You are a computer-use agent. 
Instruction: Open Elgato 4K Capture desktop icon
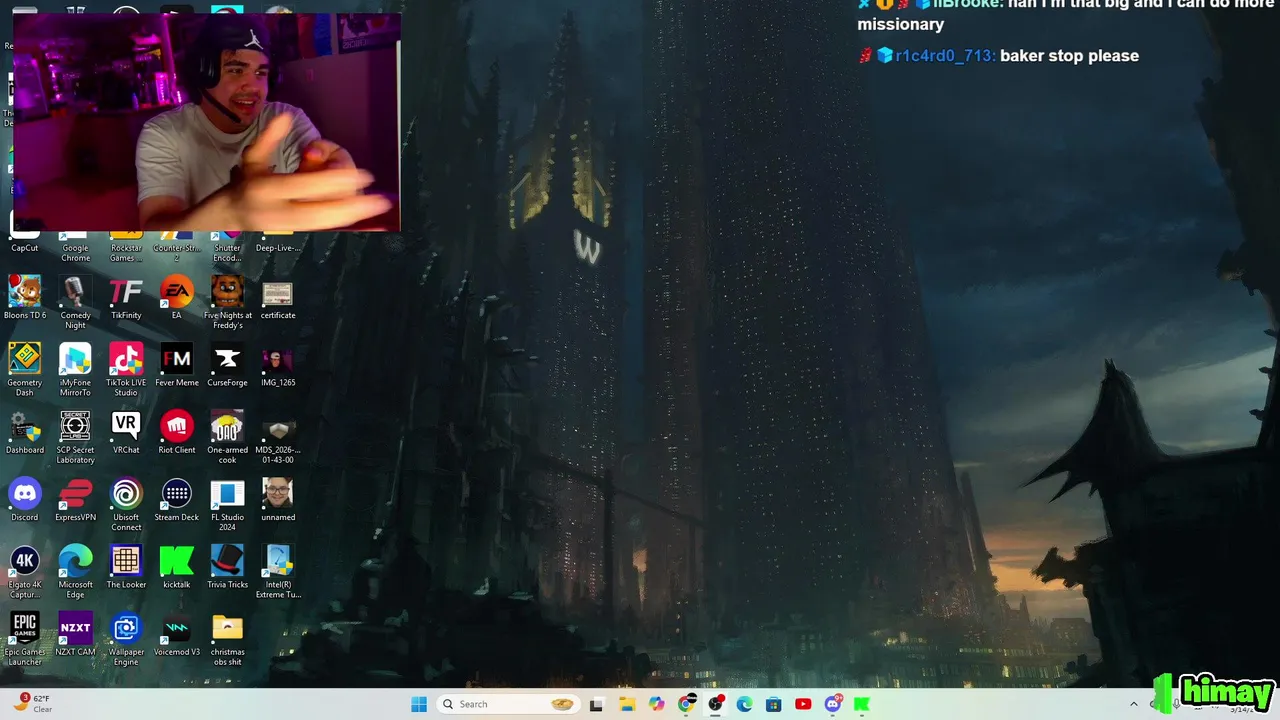(25, 561)
